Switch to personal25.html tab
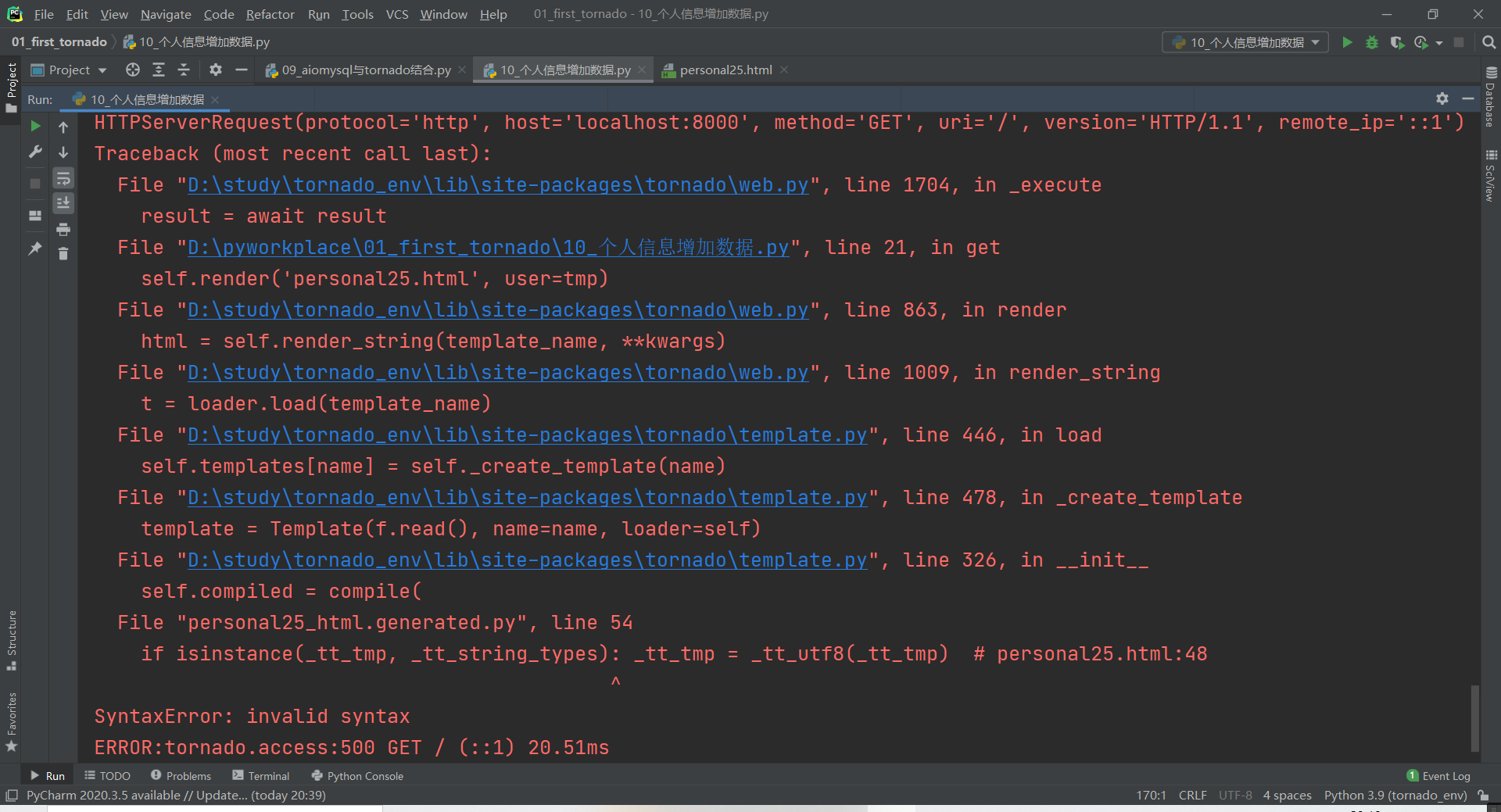This screenshot has height=812, width=1501. (x=725, y=70)
